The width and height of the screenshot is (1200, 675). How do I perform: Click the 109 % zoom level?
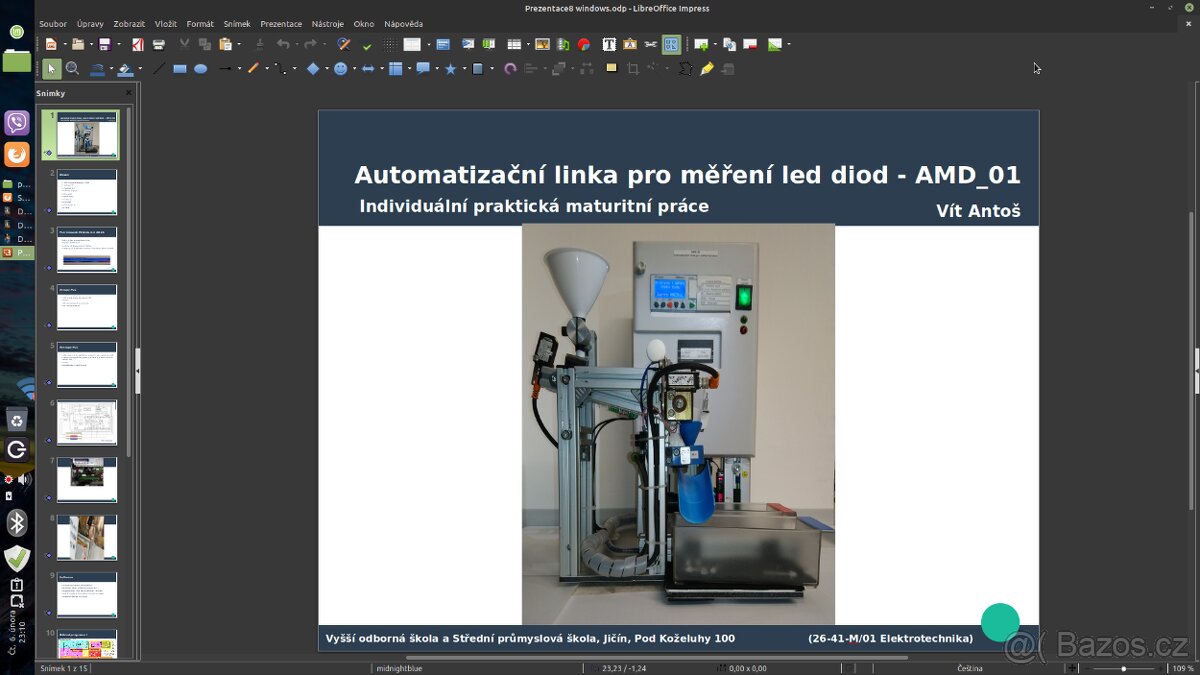[1182, 668]
